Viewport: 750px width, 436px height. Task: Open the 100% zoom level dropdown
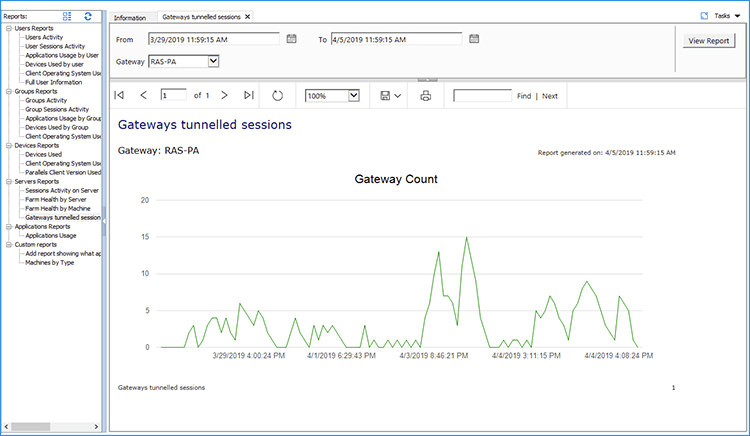pyautogui.click(x=353, y=96)
